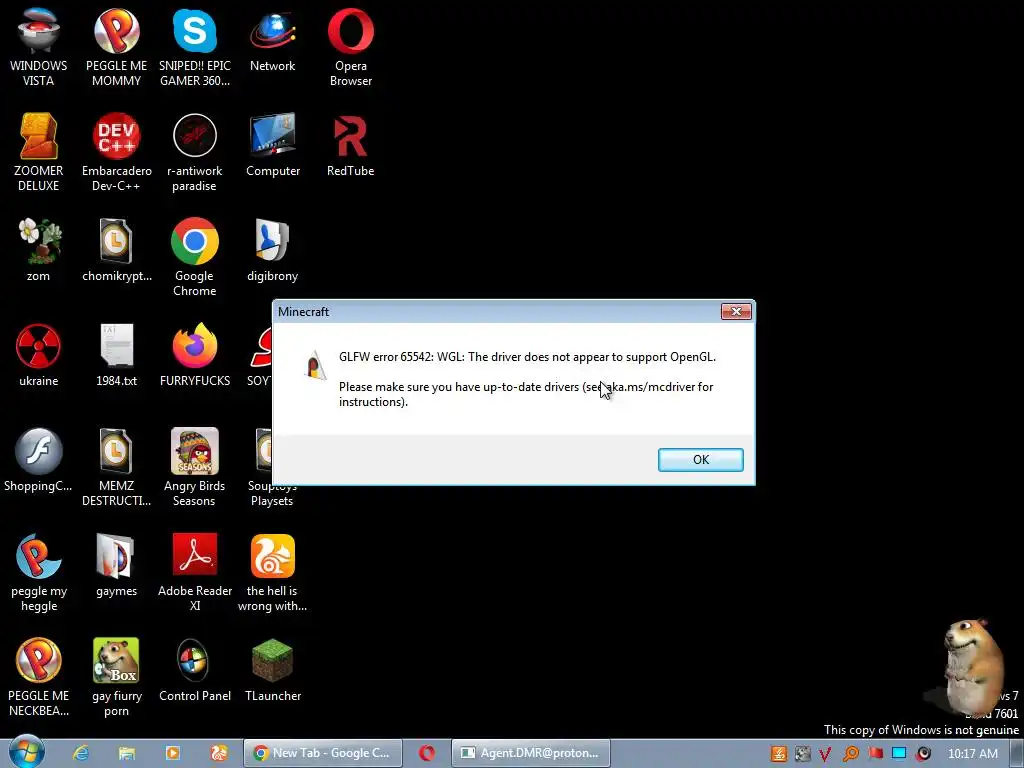Image resolution: width=1024 pixels, height=768 pixels.
Task: Select the Google Chrome desktop icon
Action: (195, 257)
